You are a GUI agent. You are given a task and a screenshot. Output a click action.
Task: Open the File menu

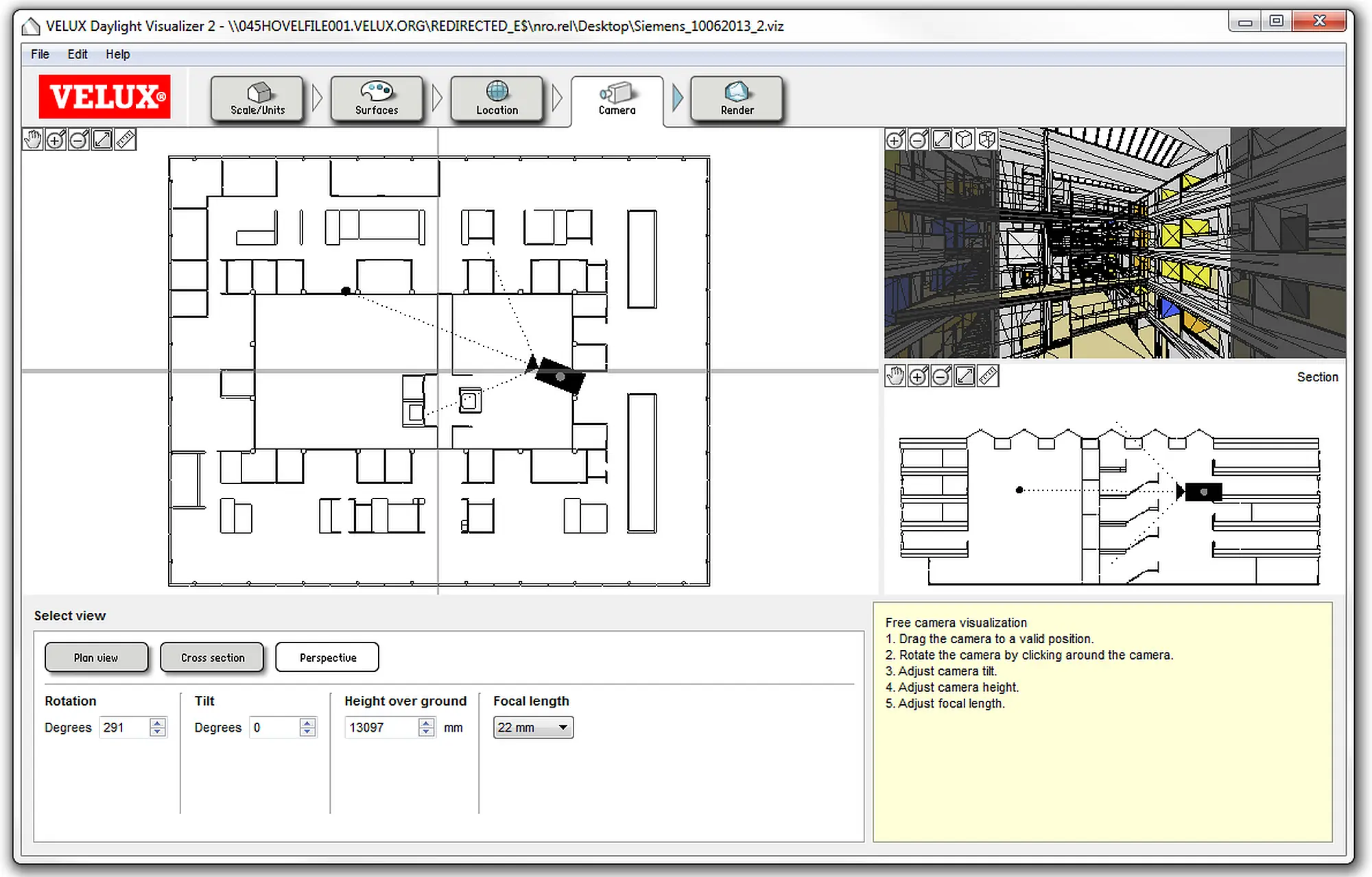click(40, 54)
